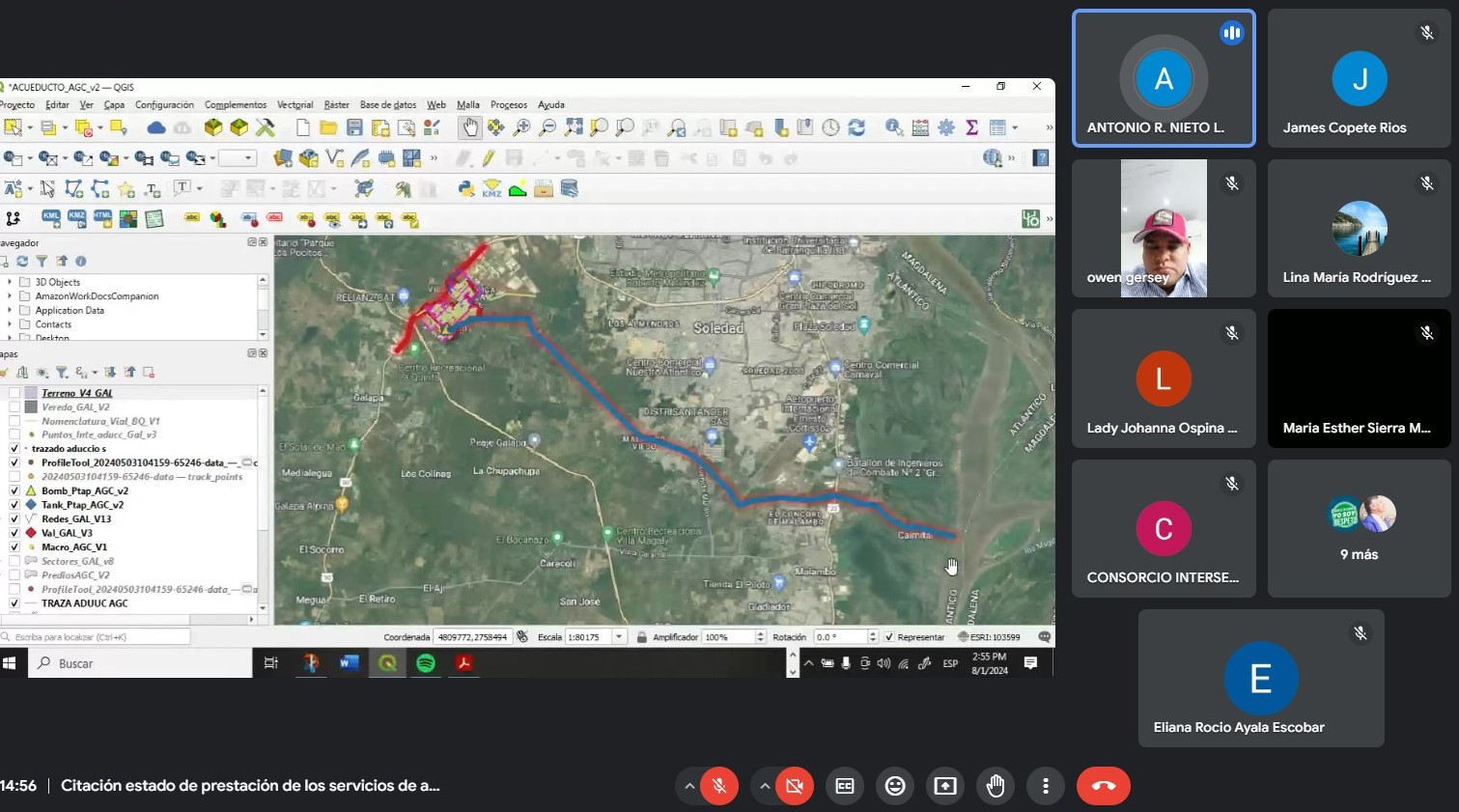This screenshot has width=1459, height=812.
Task: Select the Identify Features tool
Action: (x=894, y=127)
